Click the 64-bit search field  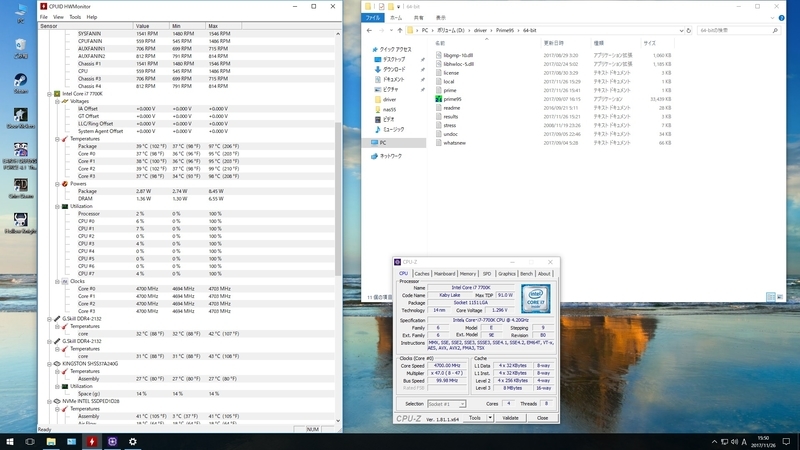coord(738,31)
